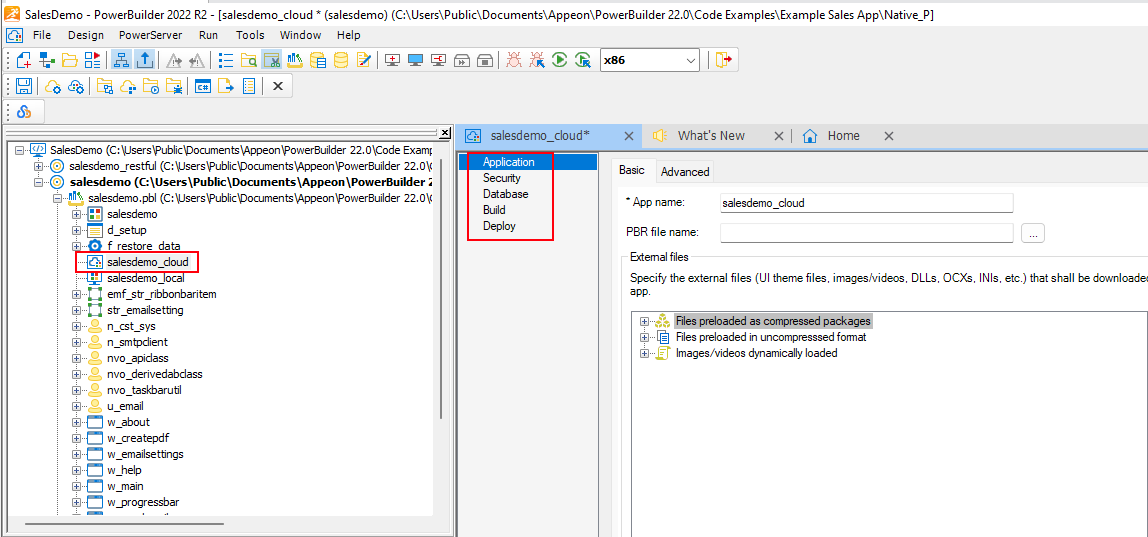Expand Files preloaded in uncompressed format
Viewport: 1148px width, 537px height.
pos(644,338)
